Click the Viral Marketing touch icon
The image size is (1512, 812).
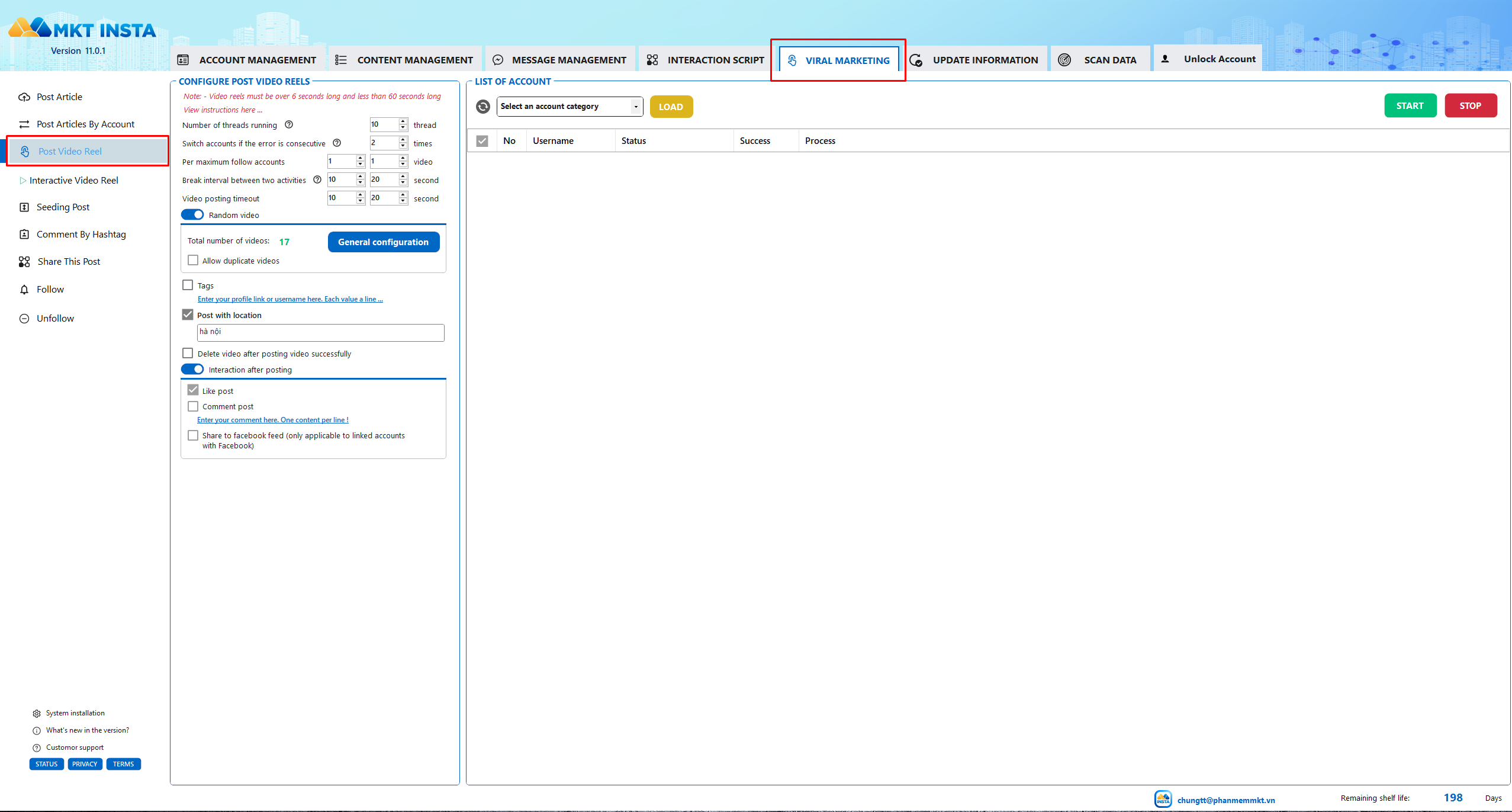(792, 60)
